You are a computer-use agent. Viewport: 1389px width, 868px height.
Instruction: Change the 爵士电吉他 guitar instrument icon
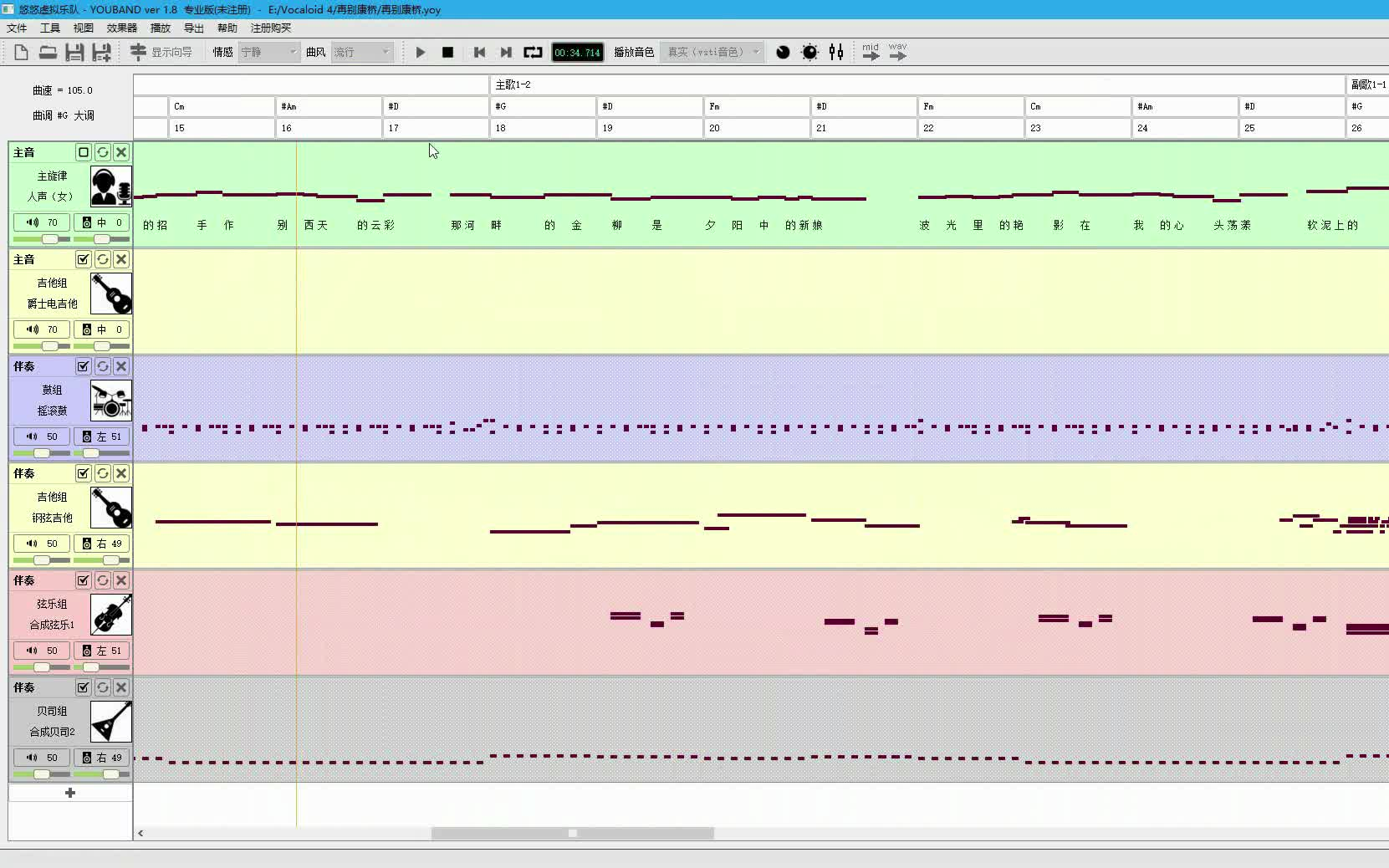[111, 294]
